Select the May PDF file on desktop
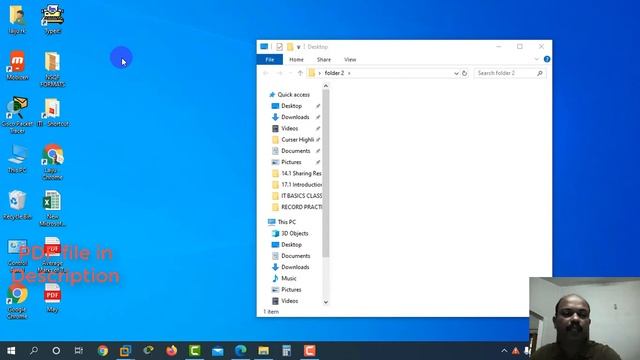Screen dimensions: 640x360 tap(52, 298)
